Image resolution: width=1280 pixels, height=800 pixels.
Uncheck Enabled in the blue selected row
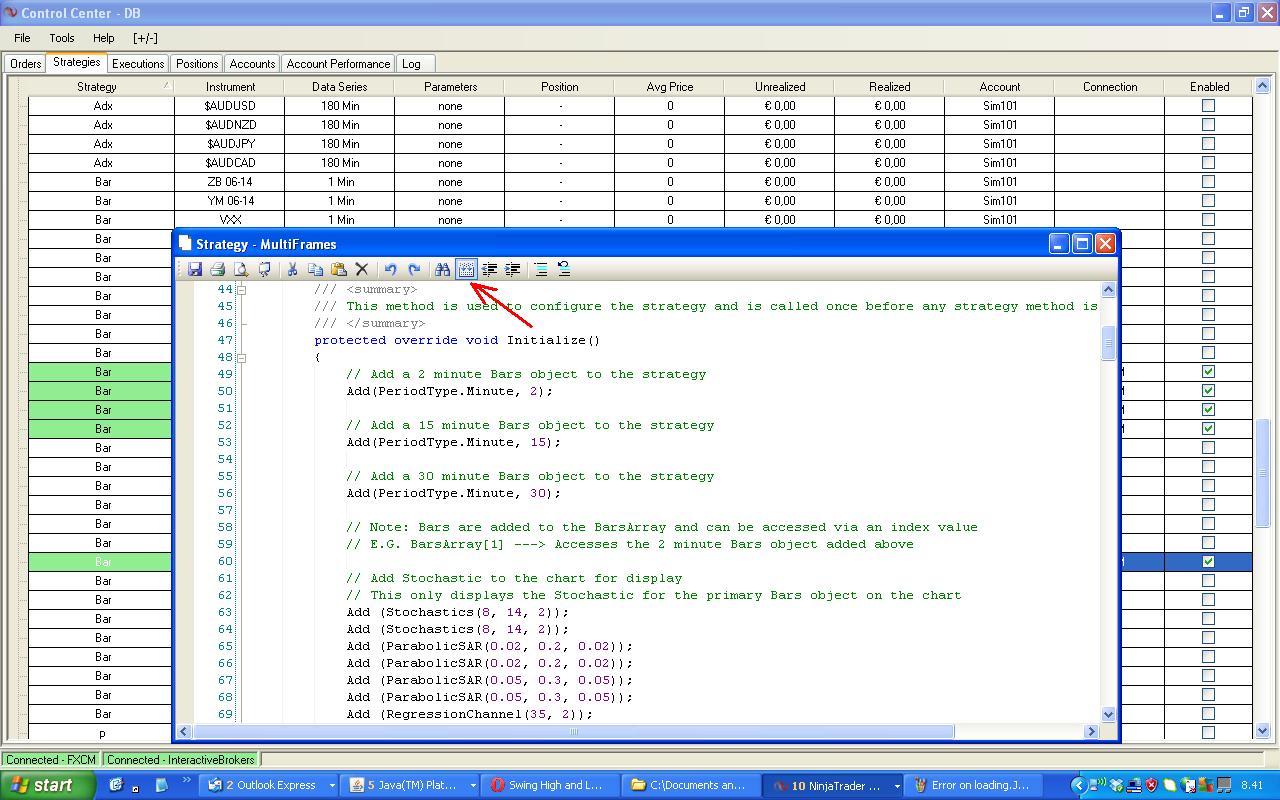click(1208, 561)
